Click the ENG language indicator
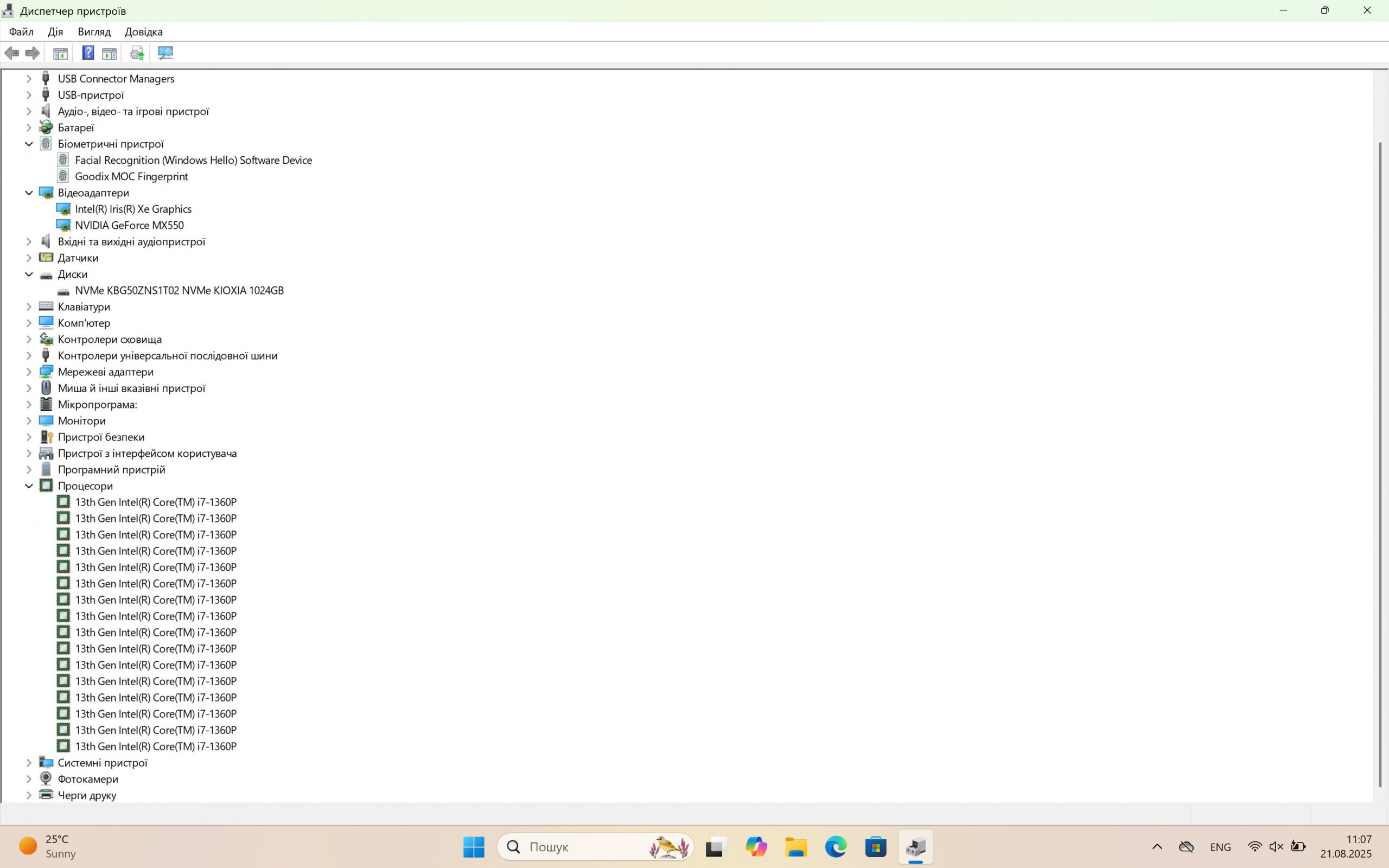Screen dimensions: 1389x868 pos(1220,847)
